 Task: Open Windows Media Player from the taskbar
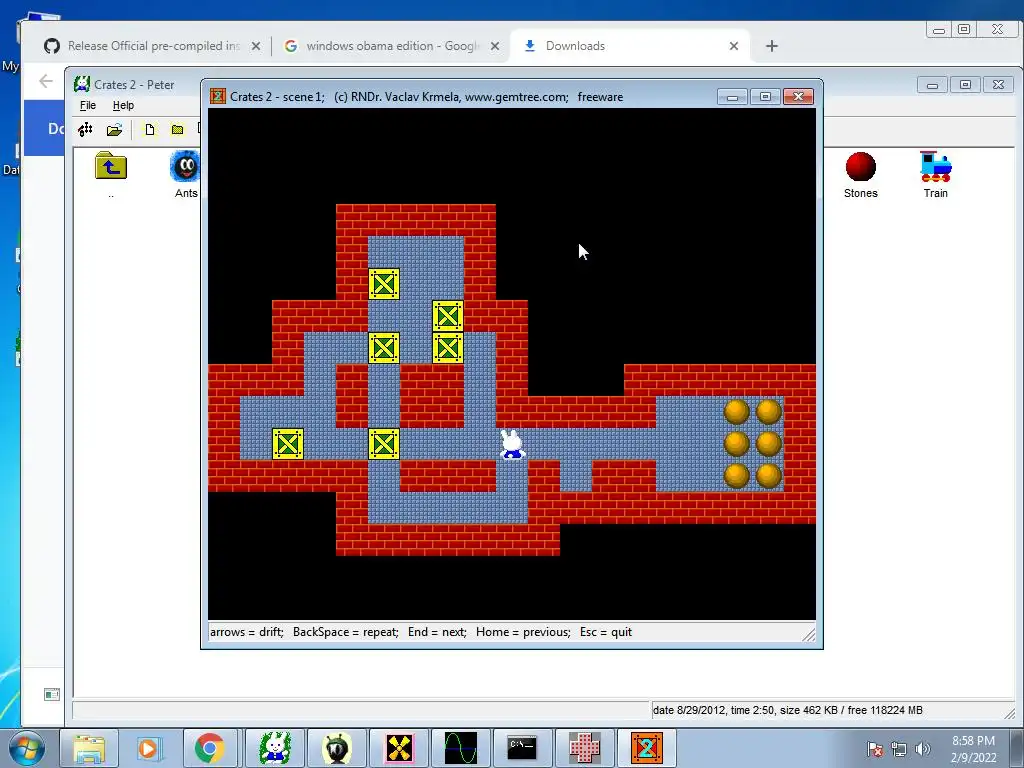149,748
